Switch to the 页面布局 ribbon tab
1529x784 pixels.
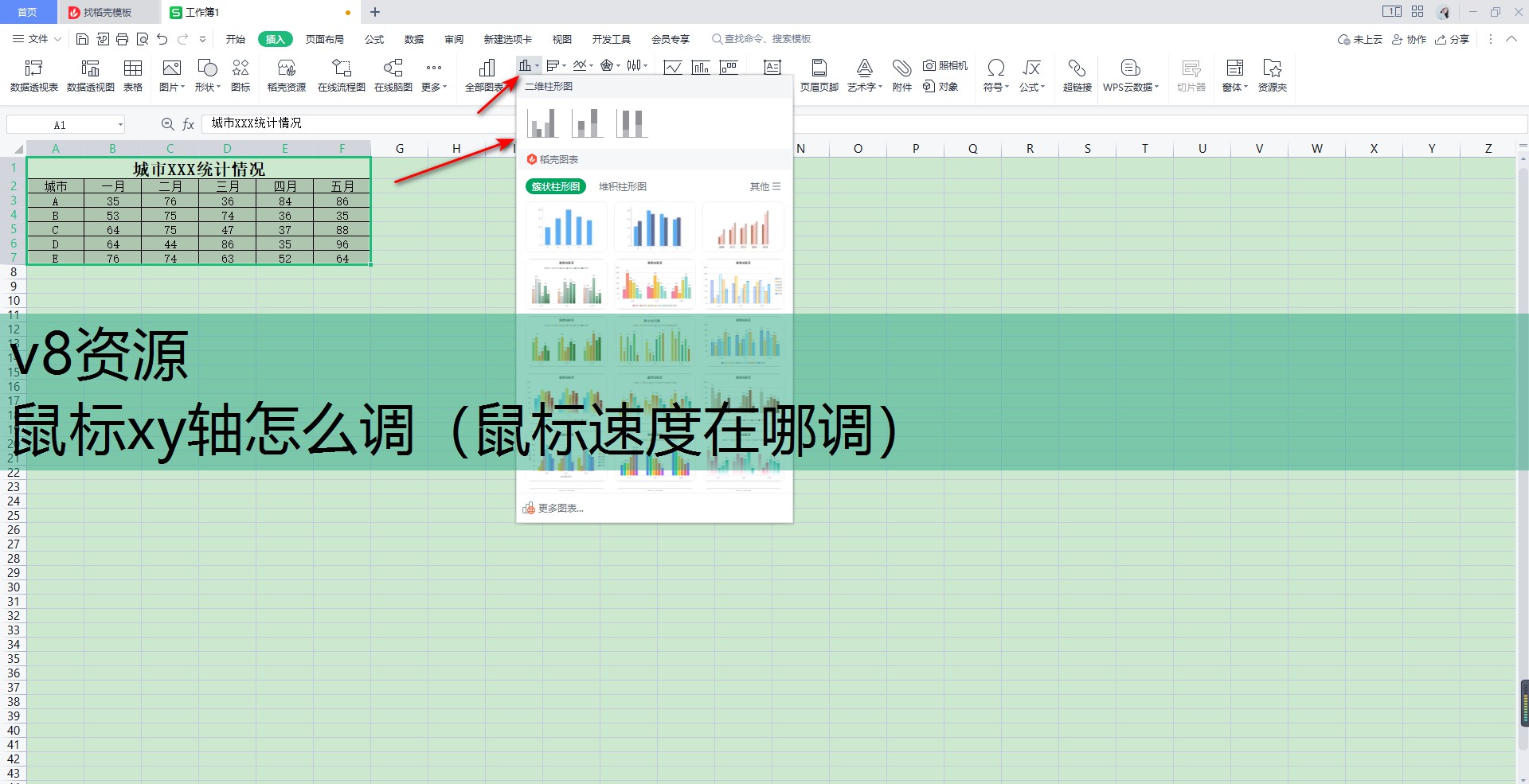pos(325,39)
